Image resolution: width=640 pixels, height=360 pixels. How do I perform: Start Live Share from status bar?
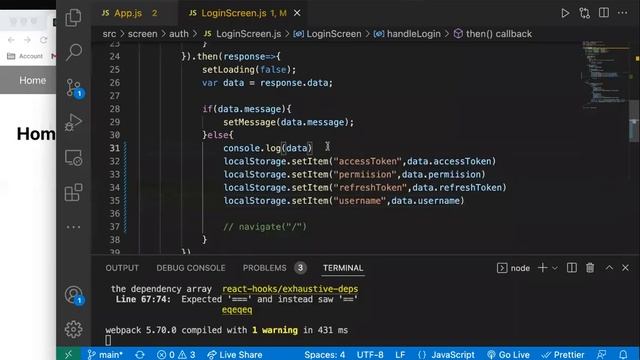[235, 355]
